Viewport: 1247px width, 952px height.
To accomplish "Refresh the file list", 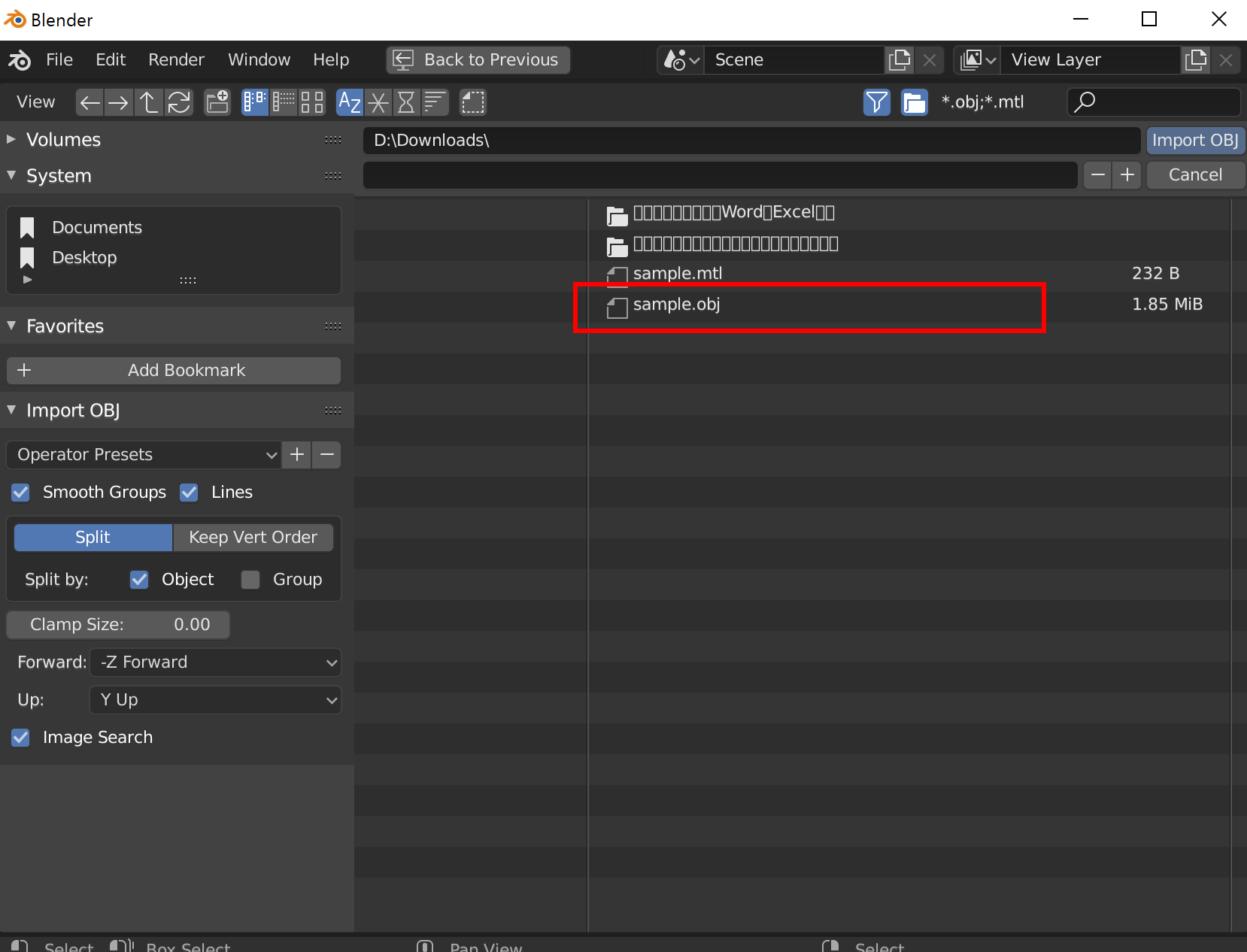I will [179, 102].
